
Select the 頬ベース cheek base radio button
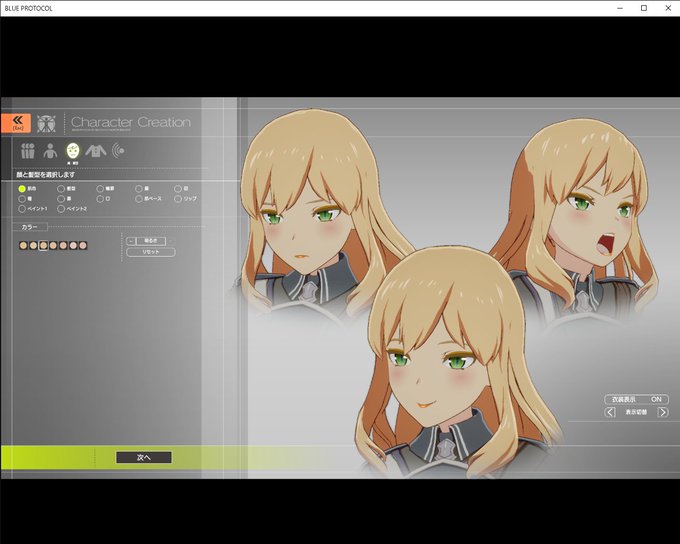139,199
